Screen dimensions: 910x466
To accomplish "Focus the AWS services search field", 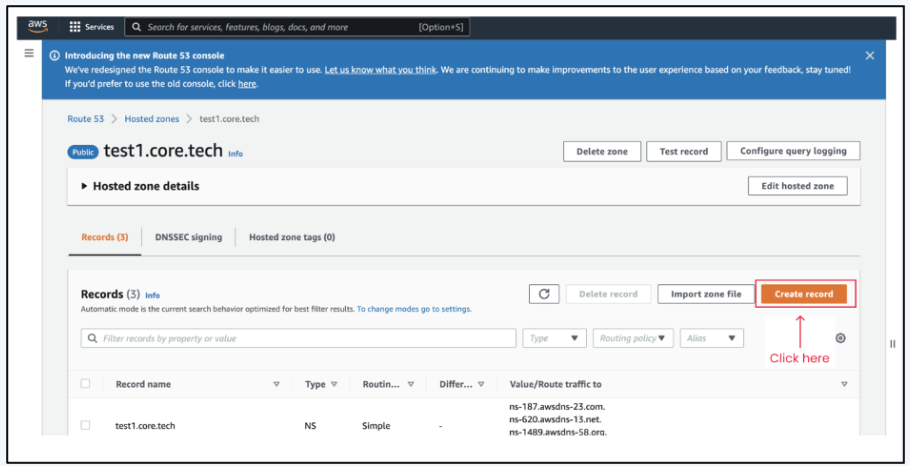I will (297, 27).
